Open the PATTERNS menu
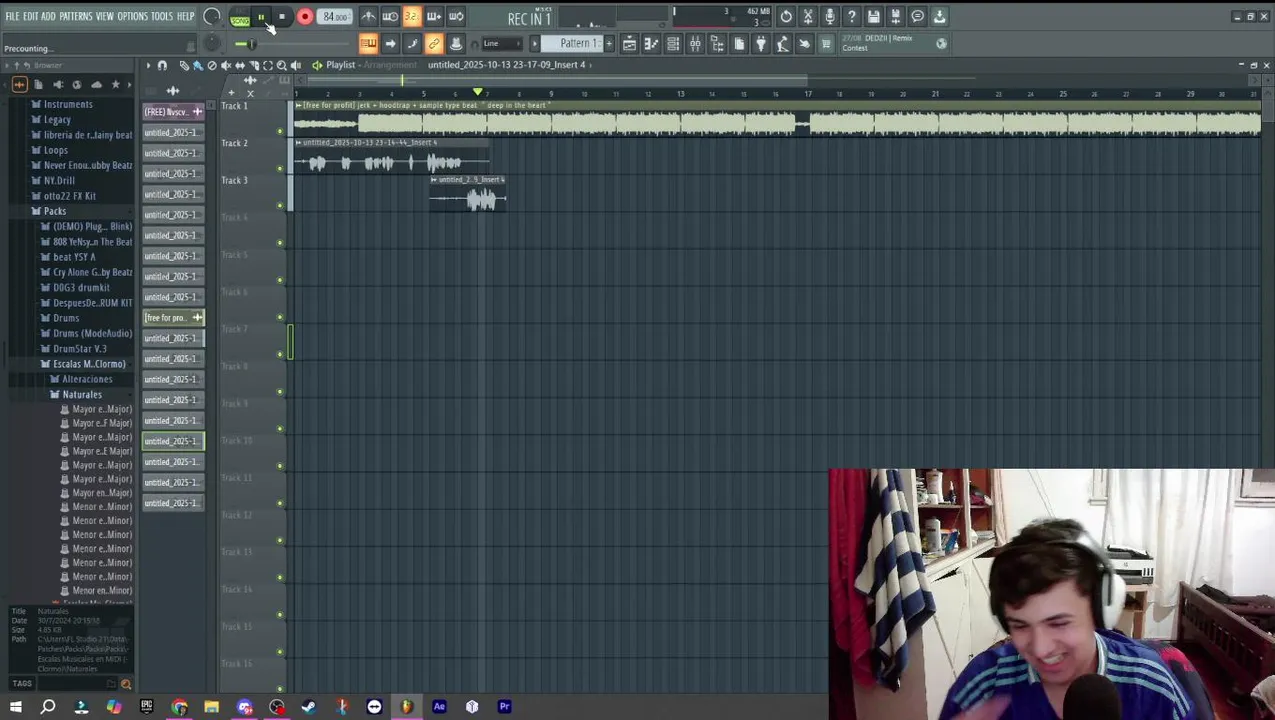This screenshot has height=720, width=1275. tap(76, 17)
